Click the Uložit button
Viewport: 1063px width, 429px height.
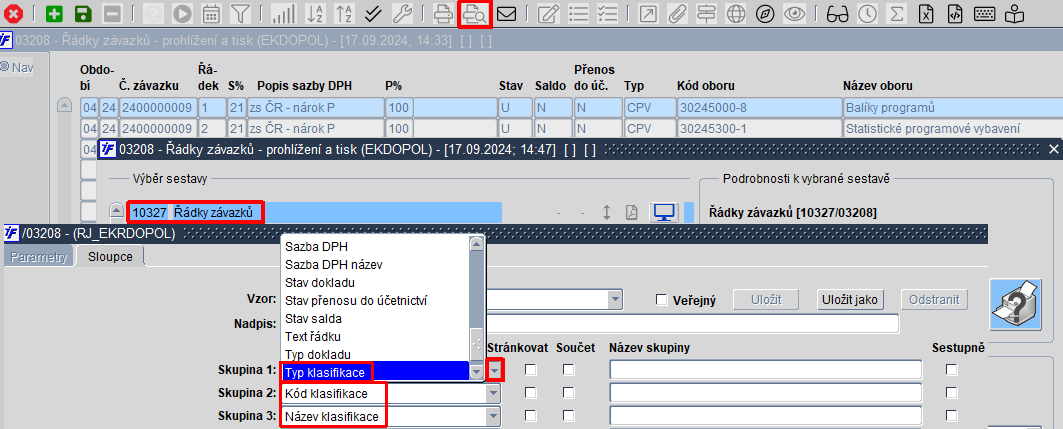click(766, 299)
